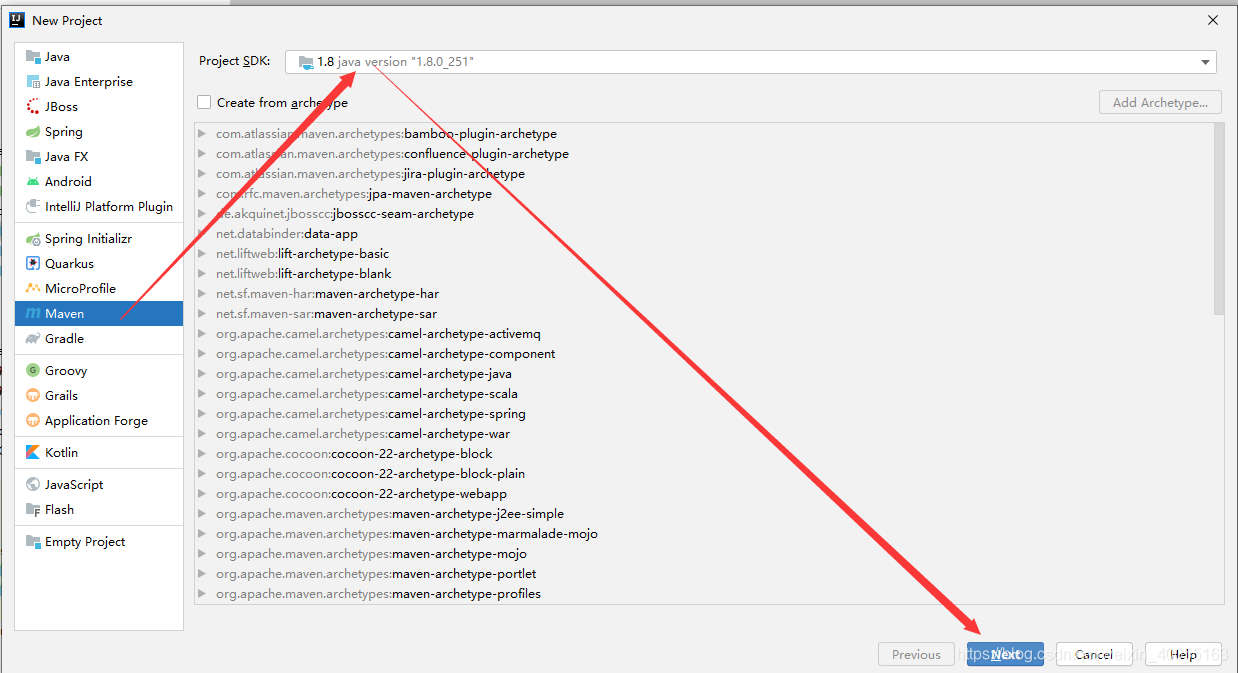Viewport: 1238px width, 673px height.
Task: Choose the Quarkus icon
Action: pos(33,264)
